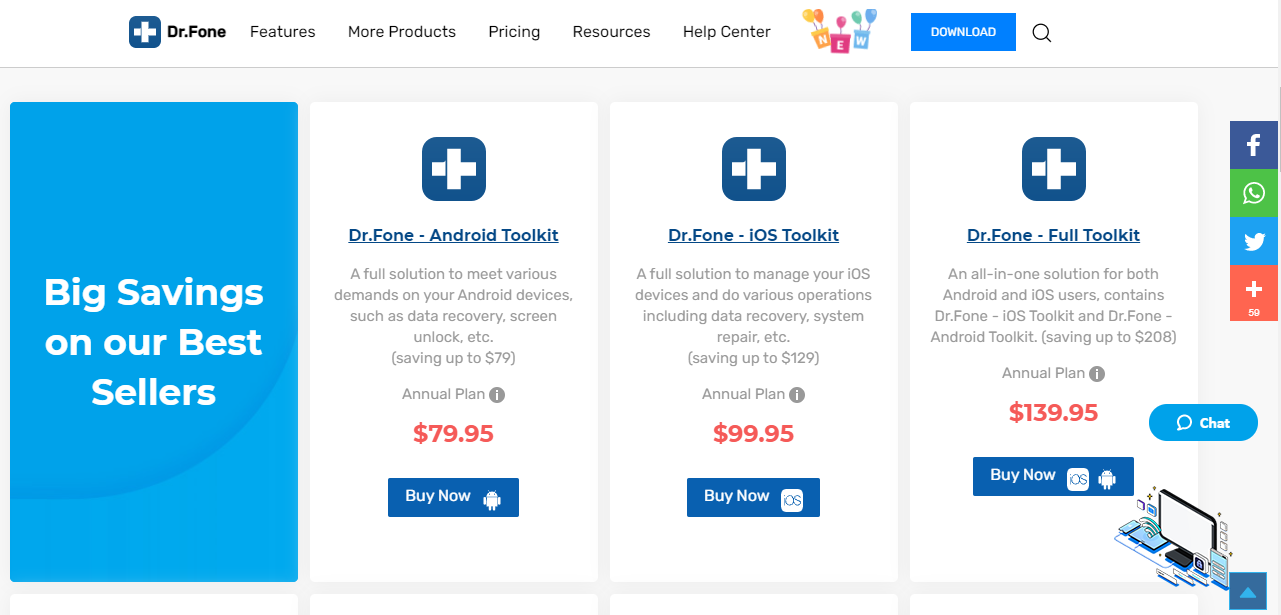Open the search magnifier icon
Screen dimensions: 1281x615
pyautogui.click(x=1042, y=33)
